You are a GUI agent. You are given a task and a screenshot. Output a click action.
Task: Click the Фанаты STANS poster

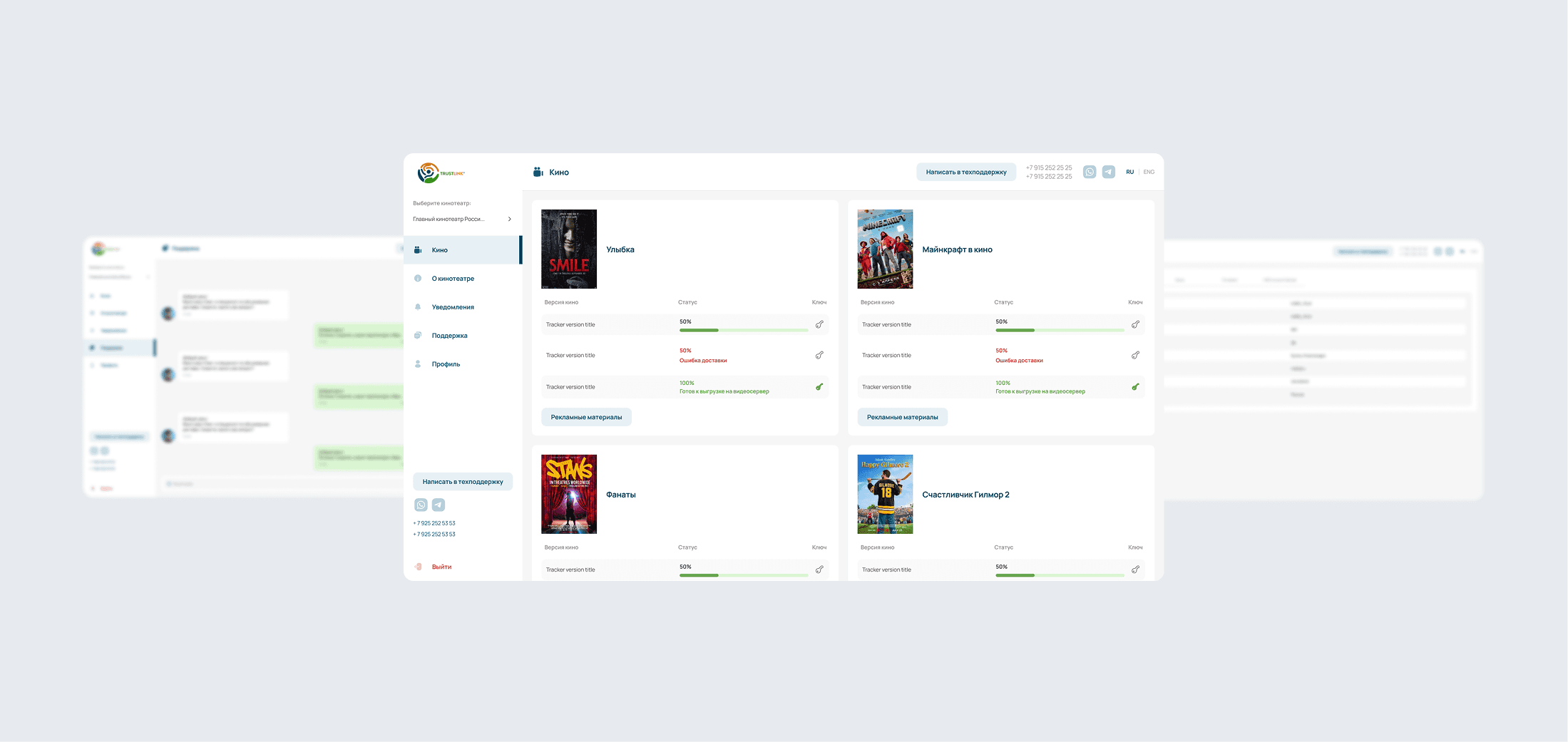569,494
